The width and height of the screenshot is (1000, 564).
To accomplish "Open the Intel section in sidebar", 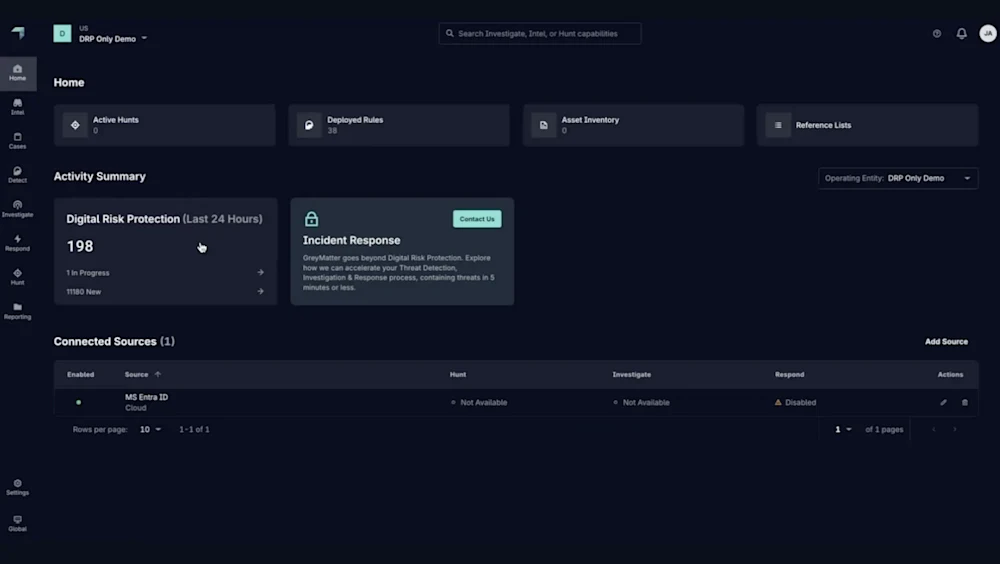I will point(17,106).
